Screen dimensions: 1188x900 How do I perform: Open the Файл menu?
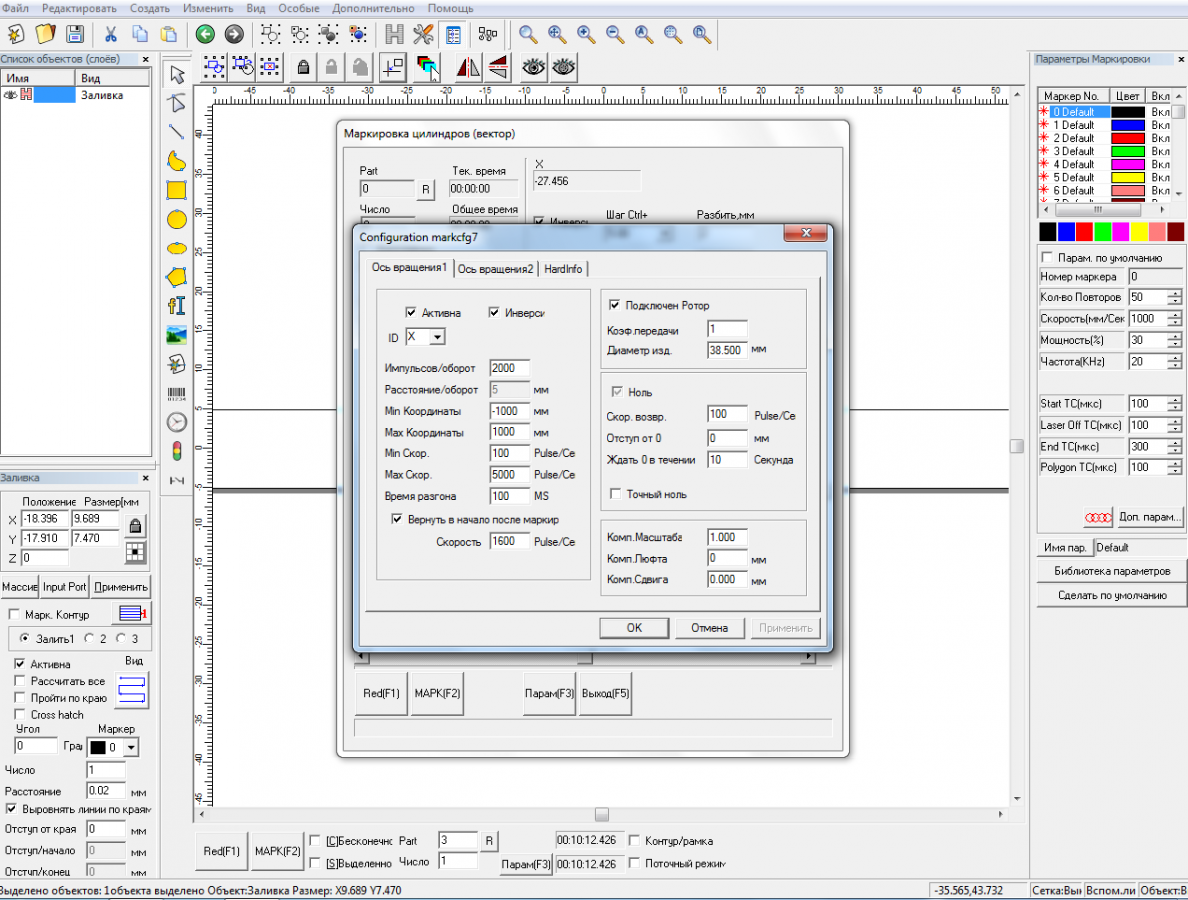15,8
